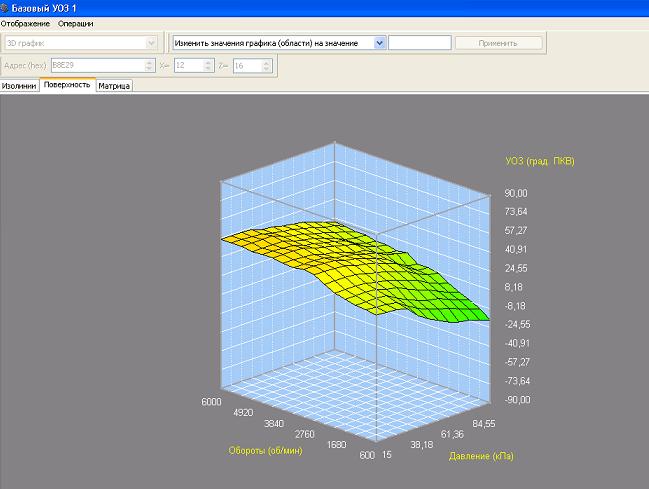The height and width of the screenshot is (489, 649).
Task: Expand the Изменить значения графика dropdown
Action: coord(380,43)
